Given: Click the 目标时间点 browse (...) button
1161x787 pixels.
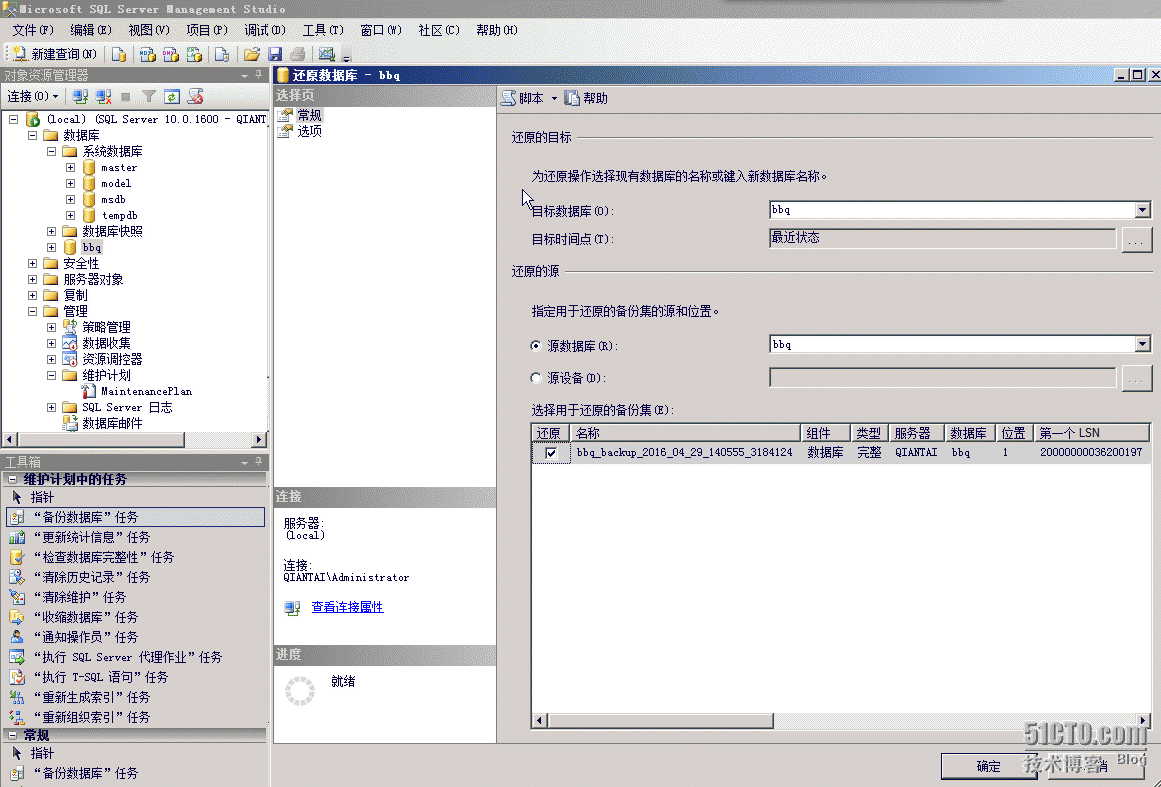Looking at the screenshot, I should click(x=1137, y=240).
